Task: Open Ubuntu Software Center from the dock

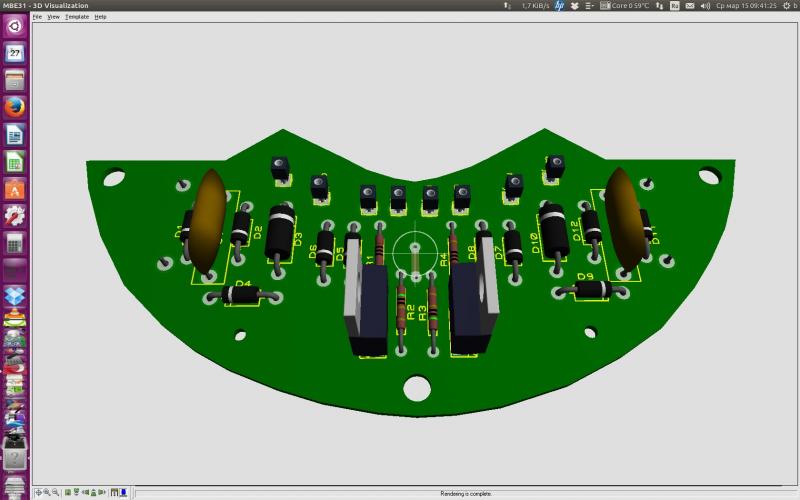Action: pyautogui.click(x=15, y=188)
